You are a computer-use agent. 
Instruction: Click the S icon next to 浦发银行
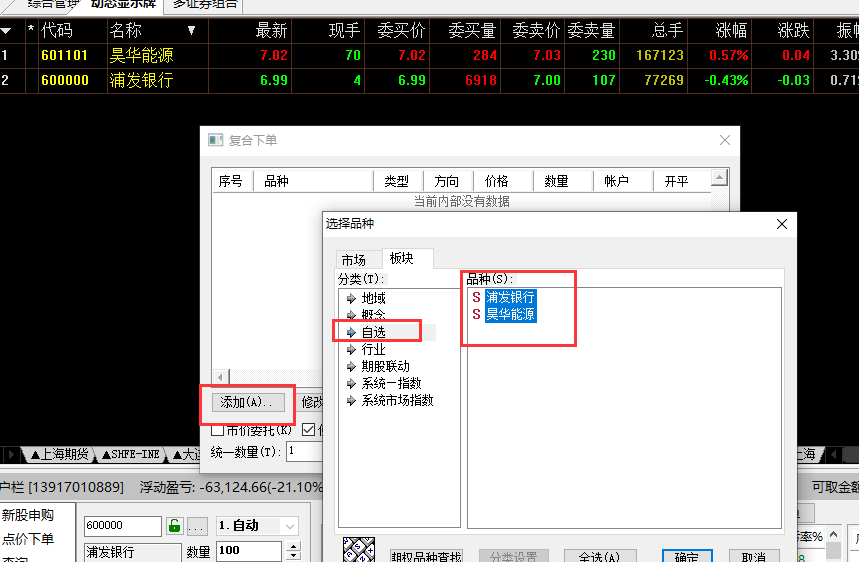(476, 297)
